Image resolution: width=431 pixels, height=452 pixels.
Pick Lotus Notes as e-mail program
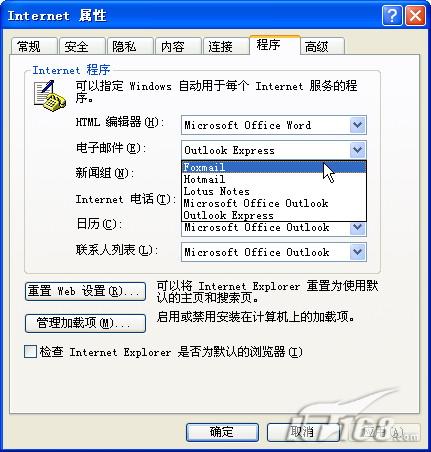click(274, 191)
